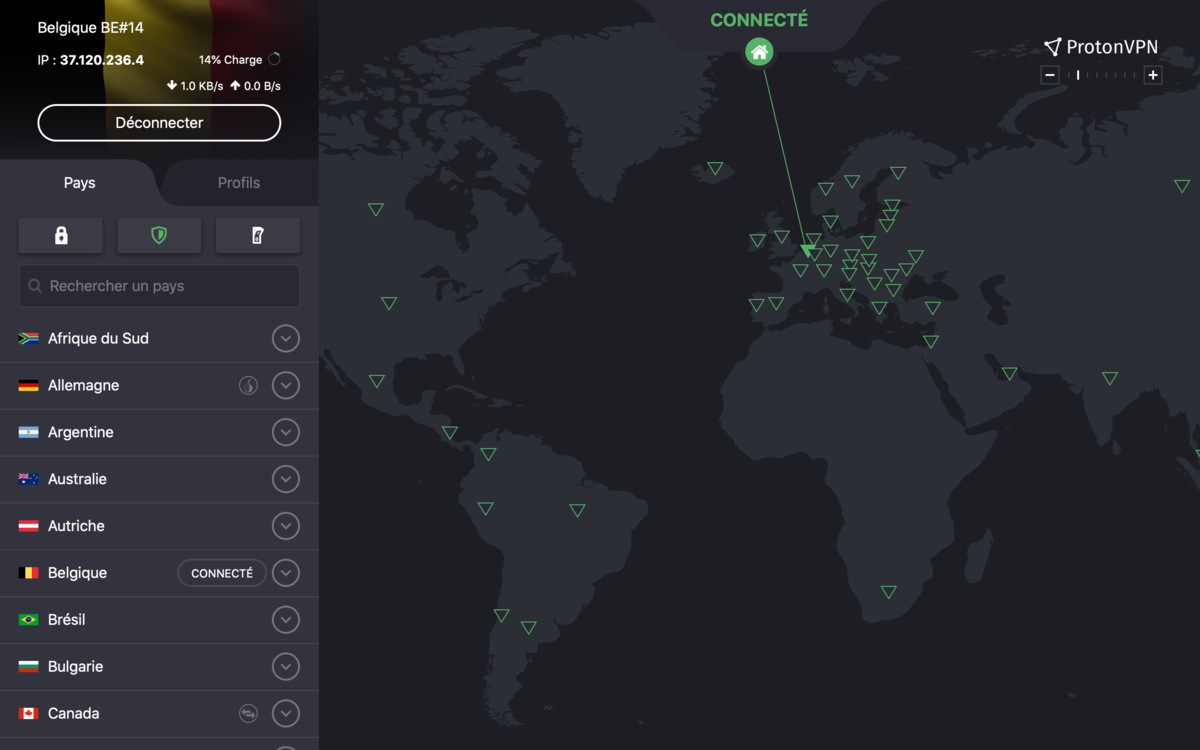Expand Australie server list
The width and height of the screenshot is (1200, 750).
286,479
